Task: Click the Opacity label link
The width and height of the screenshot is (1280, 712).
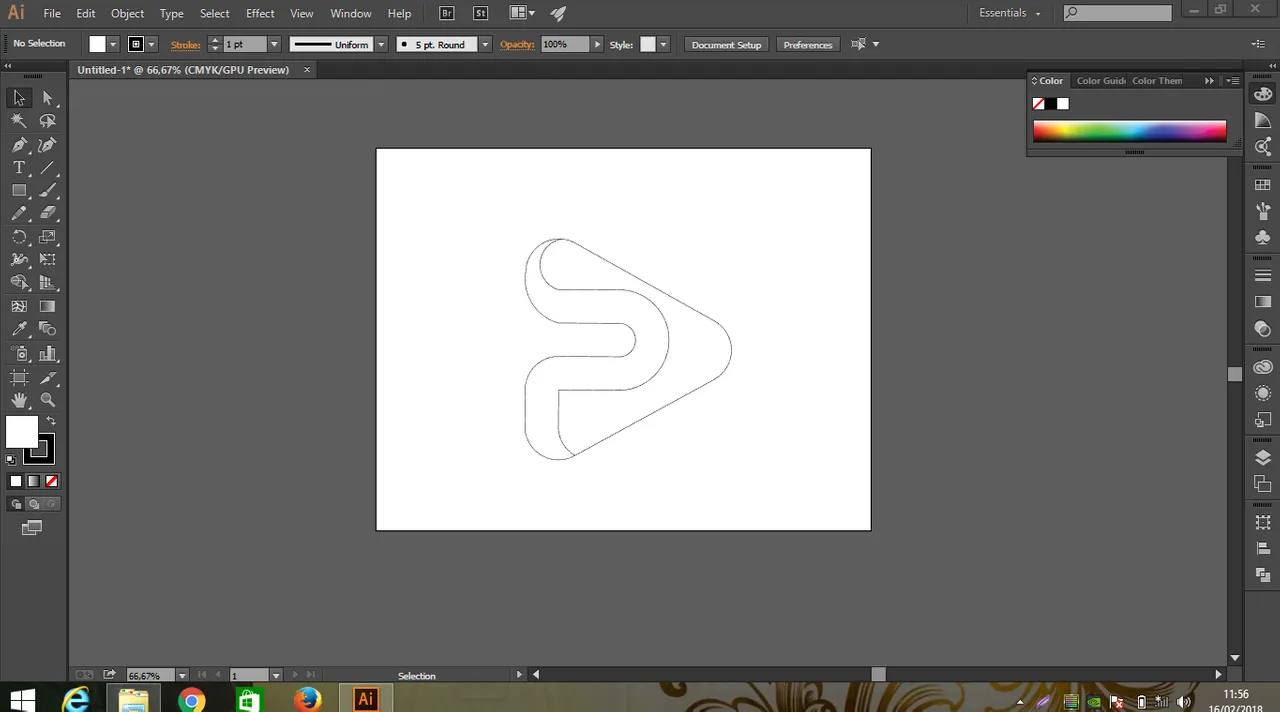Action: [x=517, y=45]
